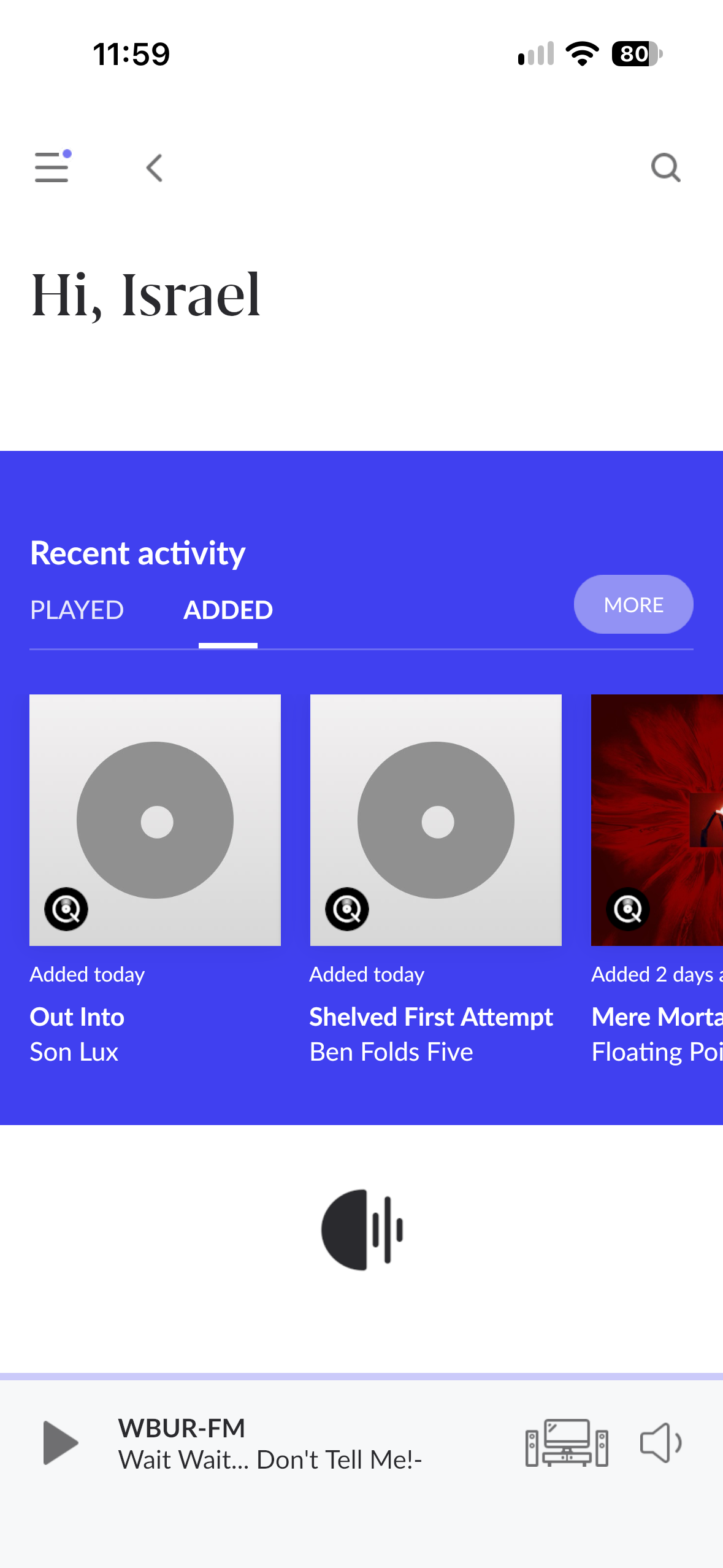Open the red Mere Mortals album cover
This screenshot has width=723, height=1568.
[x=657, y=820]
